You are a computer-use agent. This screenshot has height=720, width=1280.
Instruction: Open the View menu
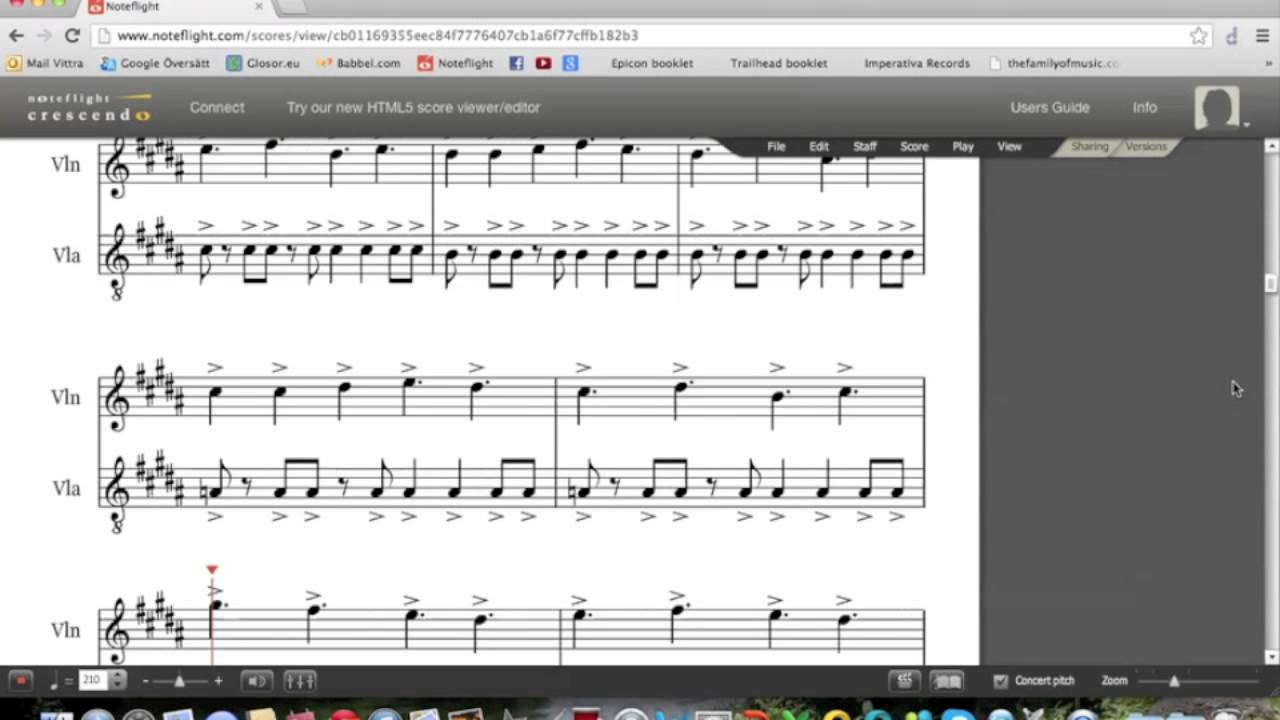(1009, 146)
